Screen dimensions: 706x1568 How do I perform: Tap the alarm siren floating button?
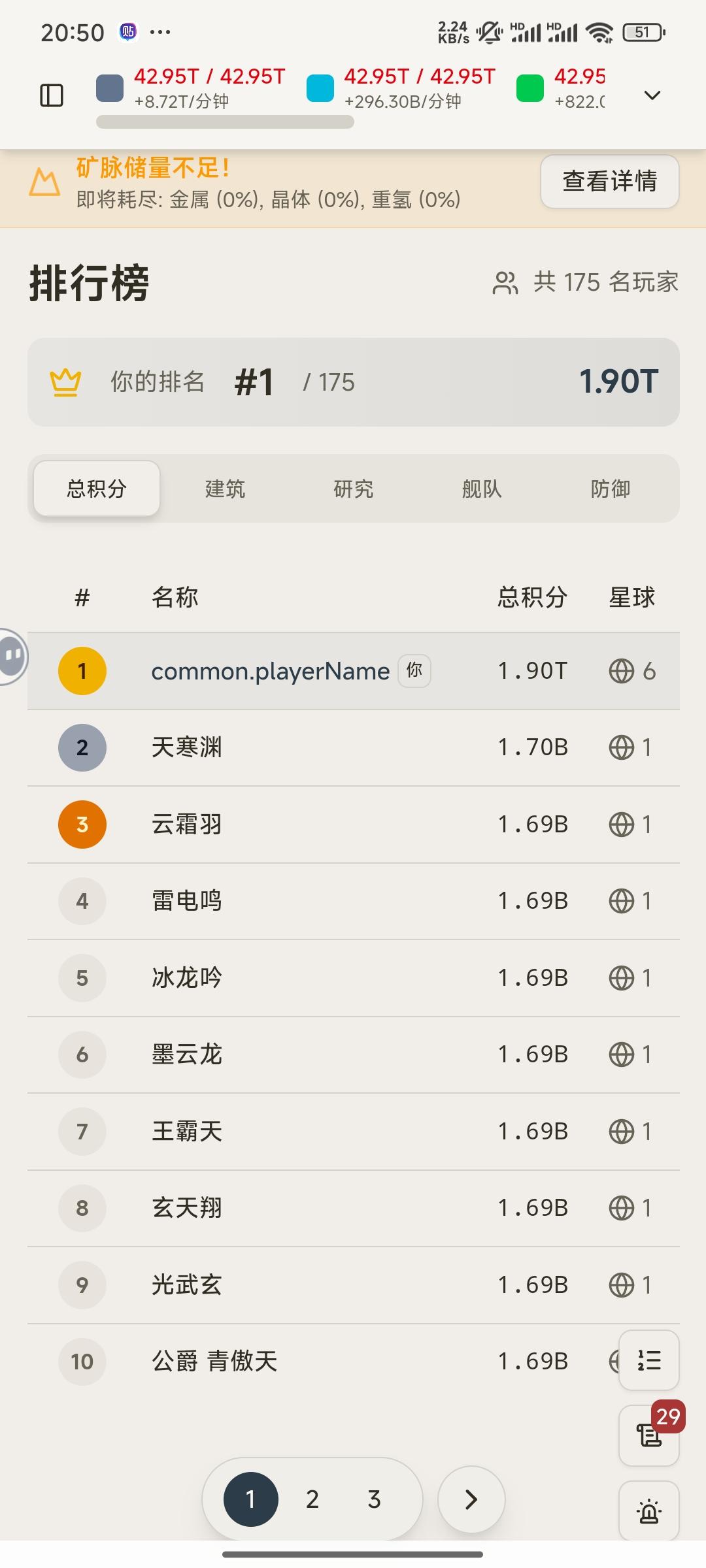pyautogui.click(x=648, y=1511)
